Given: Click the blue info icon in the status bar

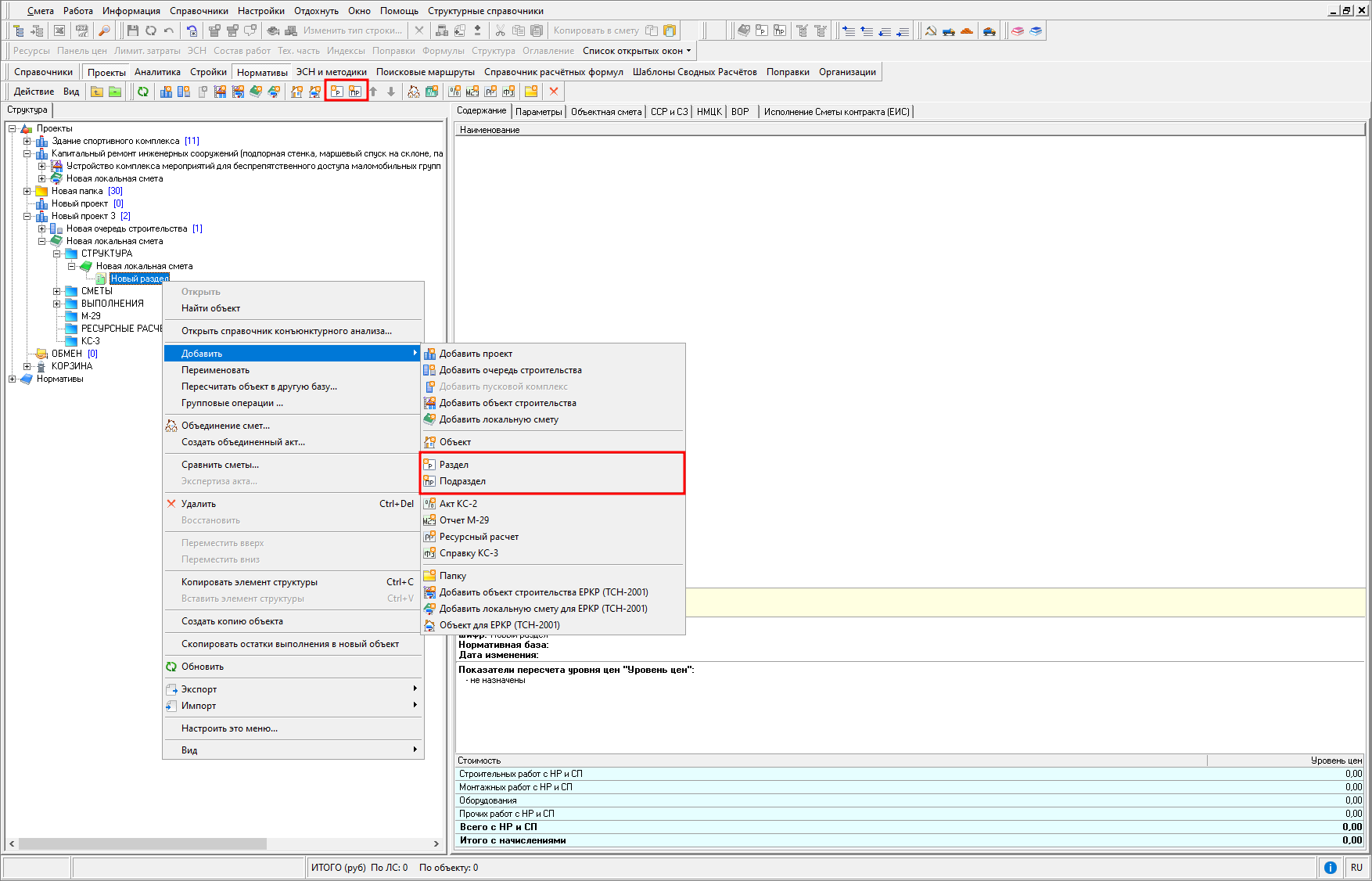Looking at the screenshot, I should pyautogui.click(x=1330, y=868).
